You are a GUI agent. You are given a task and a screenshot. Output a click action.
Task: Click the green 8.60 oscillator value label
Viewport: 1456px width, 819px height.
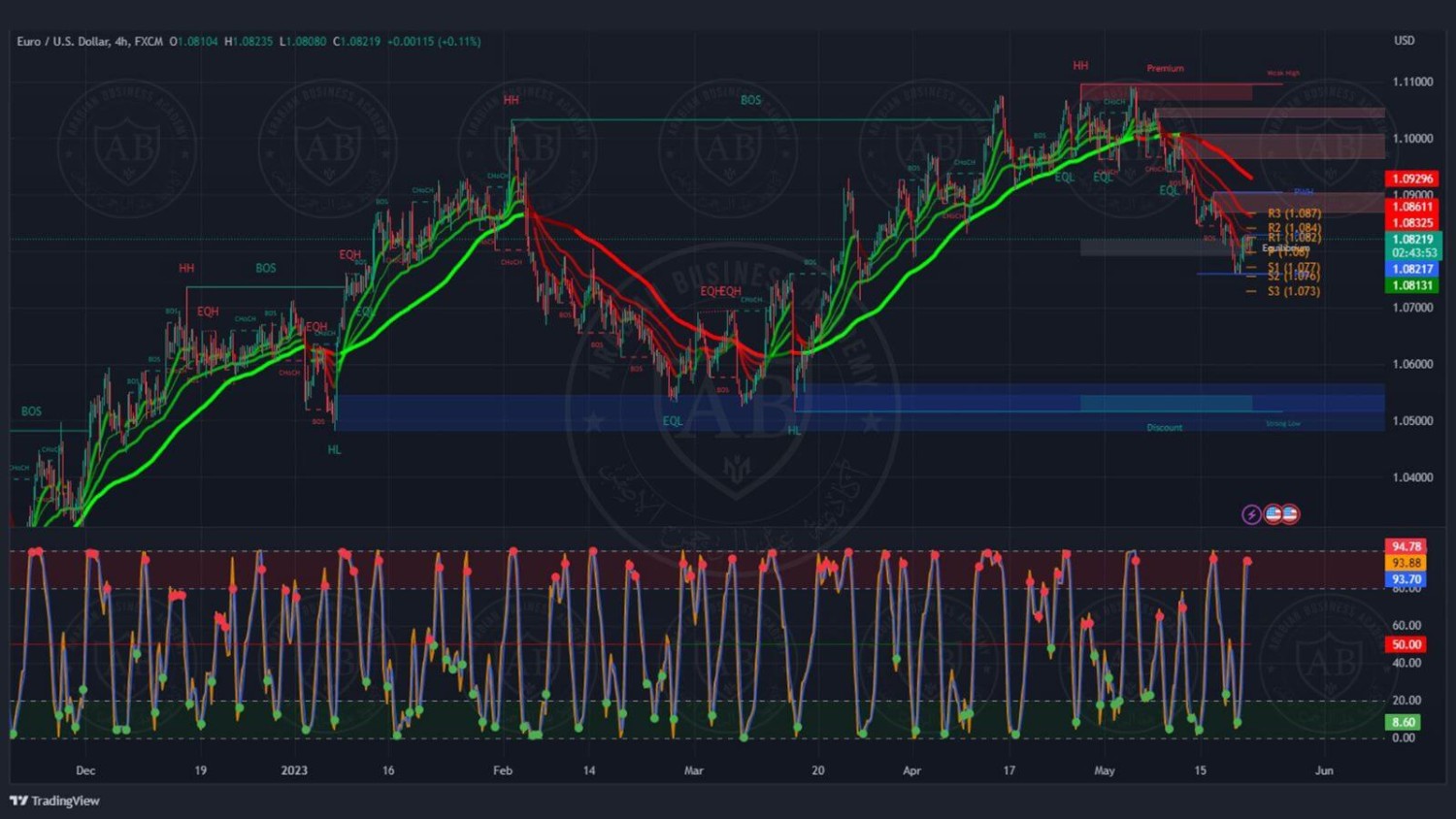[x=1403, y=722]
